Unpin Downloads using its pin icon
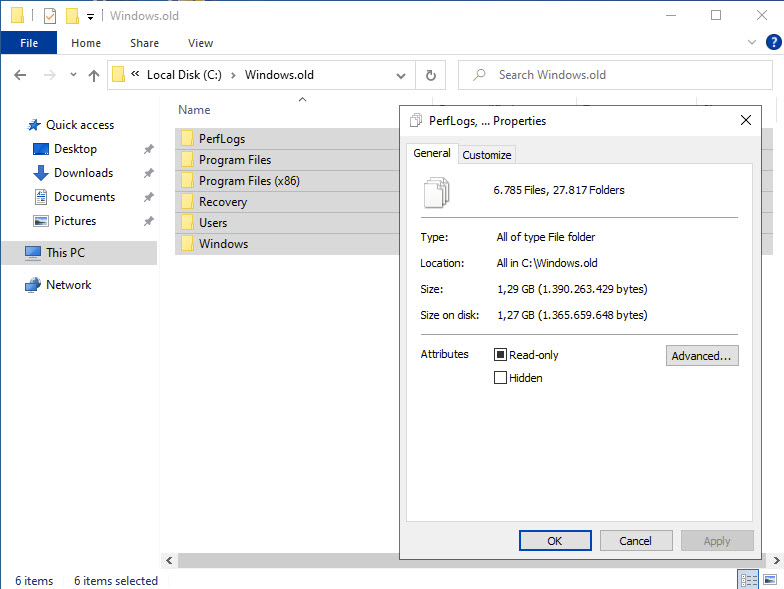Image resolution: width=784 pixels, height=589 pixels. 148,173
